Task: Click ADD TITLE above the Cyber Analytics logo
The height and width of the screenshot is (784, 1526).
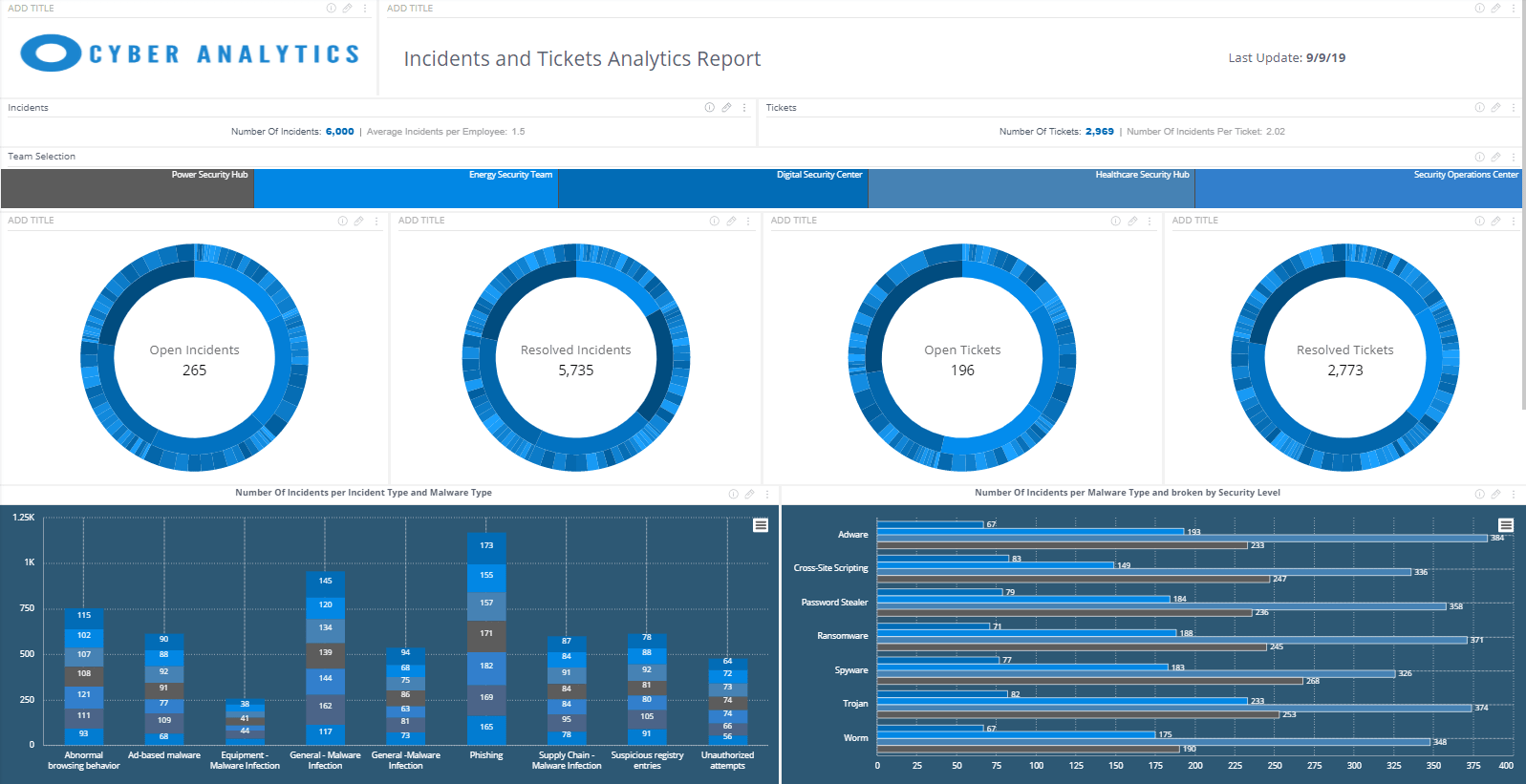Action: coord(32,8)
